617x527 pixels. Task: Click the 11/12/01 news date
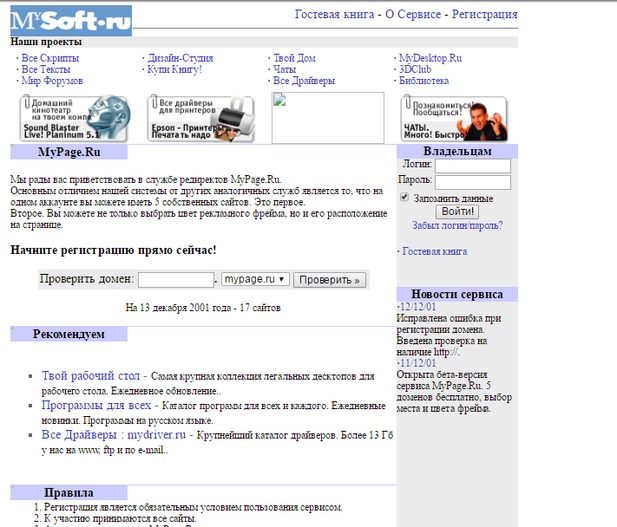tap(417, 363)
